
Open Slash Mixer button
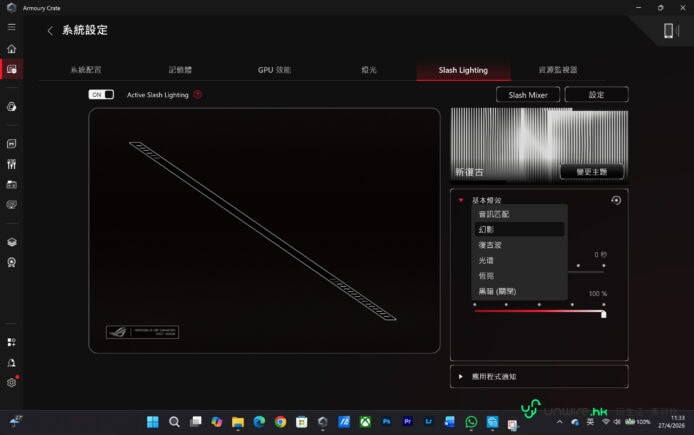(528, 95)
